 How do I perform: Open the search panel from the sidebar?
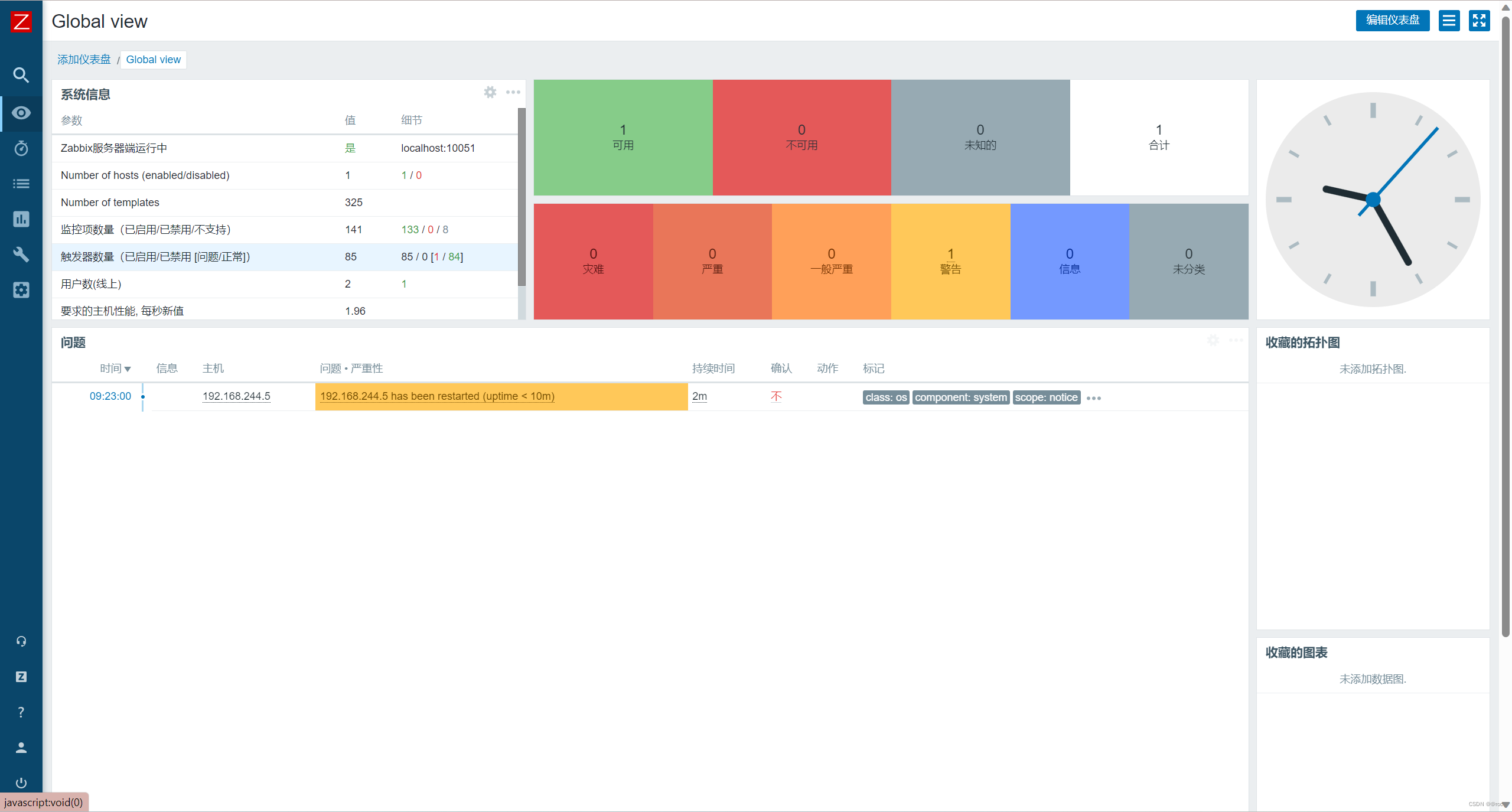pyautogui.click(x=21, y=75)
